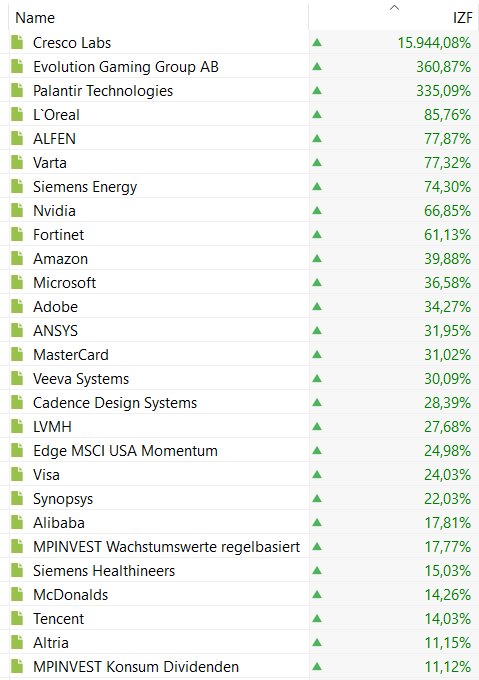Click the file icon next to LVMH
Screen dimensions: 479x680
tap(17, 427)
